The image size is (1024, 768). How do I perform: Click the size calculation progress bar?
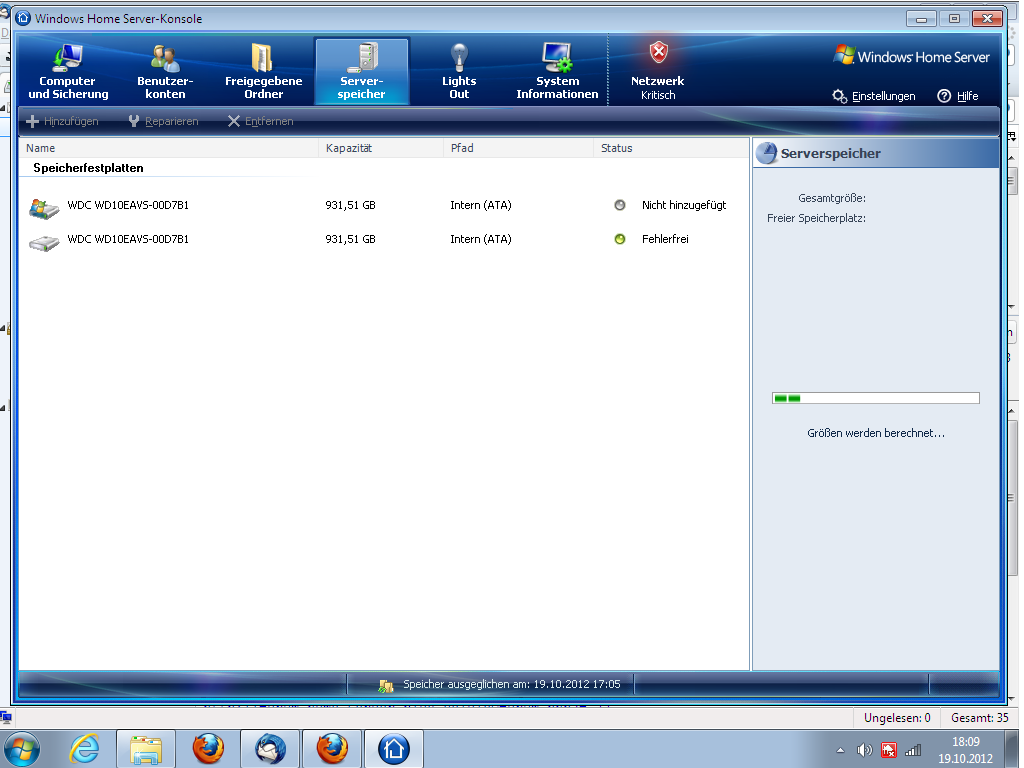[875, 398]
